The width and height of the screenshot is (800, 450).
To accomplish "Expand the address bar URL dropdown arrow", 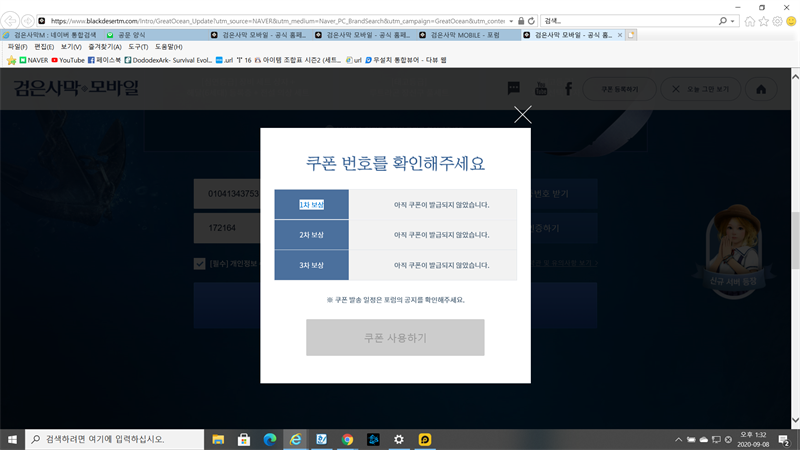I will [513, 20].
